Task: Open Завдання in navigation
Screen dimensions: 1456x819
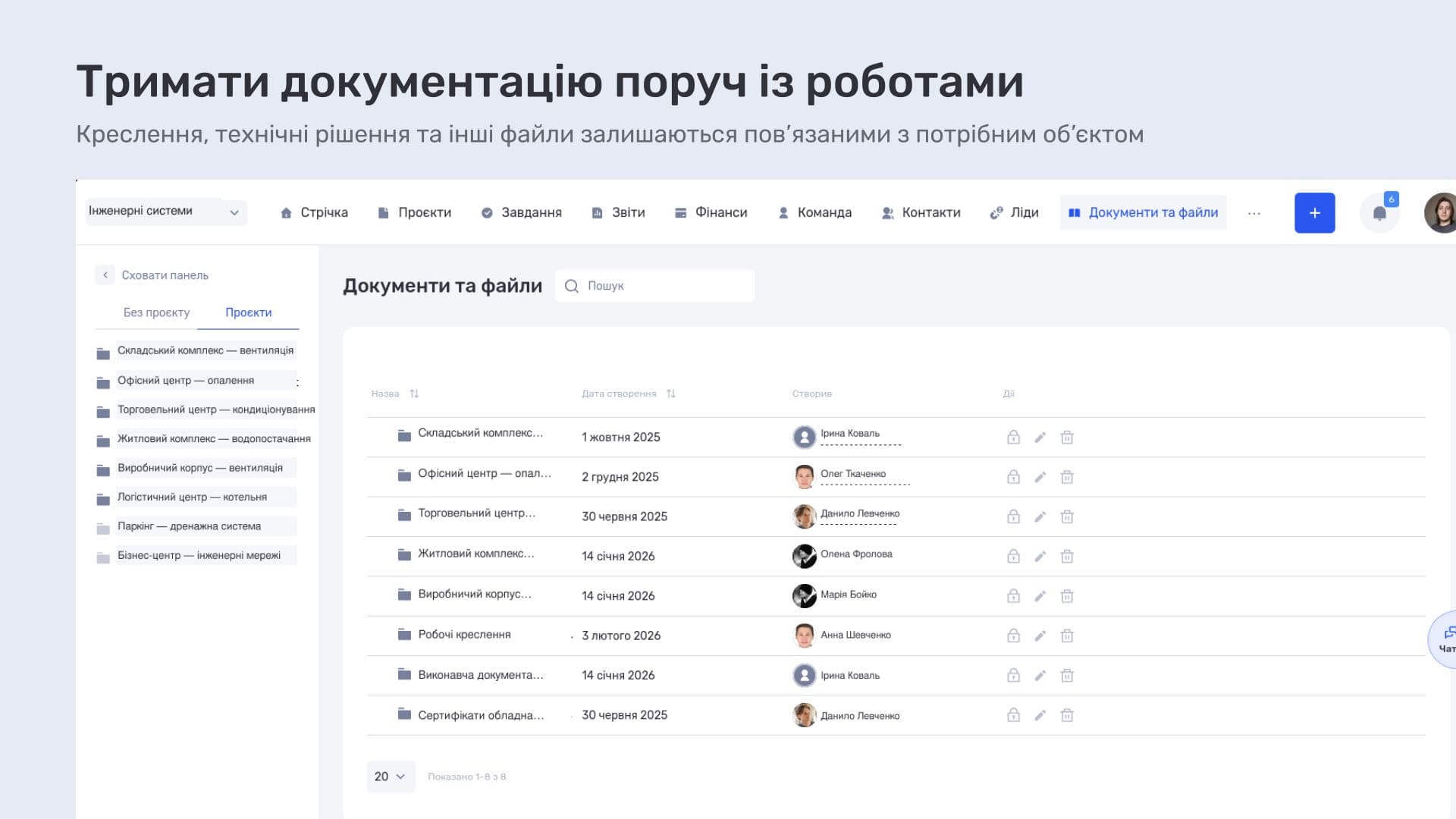Action: click(x=522, y=213)
